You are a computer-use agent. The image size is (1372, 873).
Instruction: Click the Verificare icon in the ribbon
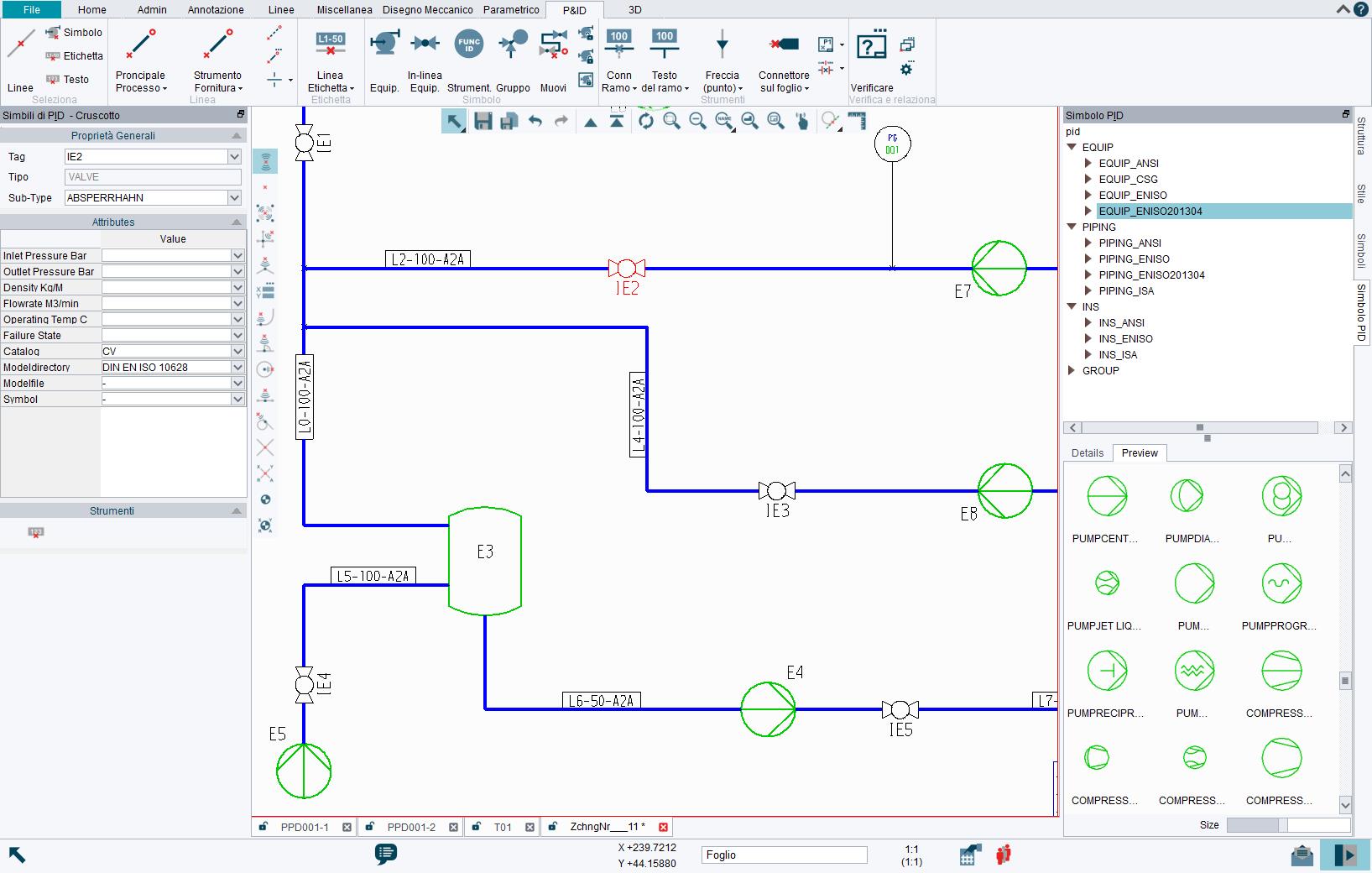click(871, 46)
